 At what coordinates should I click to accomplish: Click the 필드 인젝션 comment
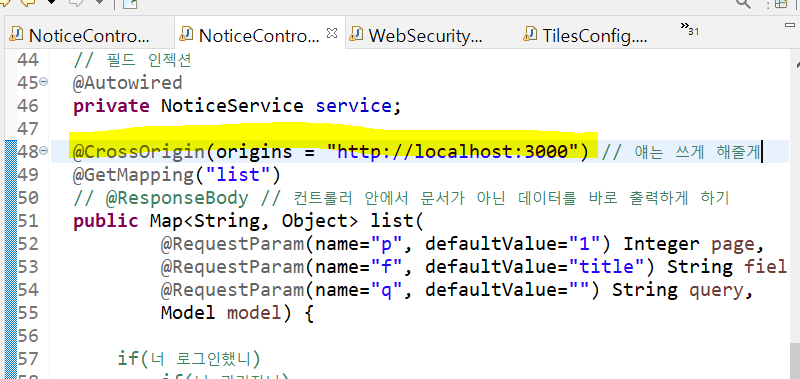[149, 60]
